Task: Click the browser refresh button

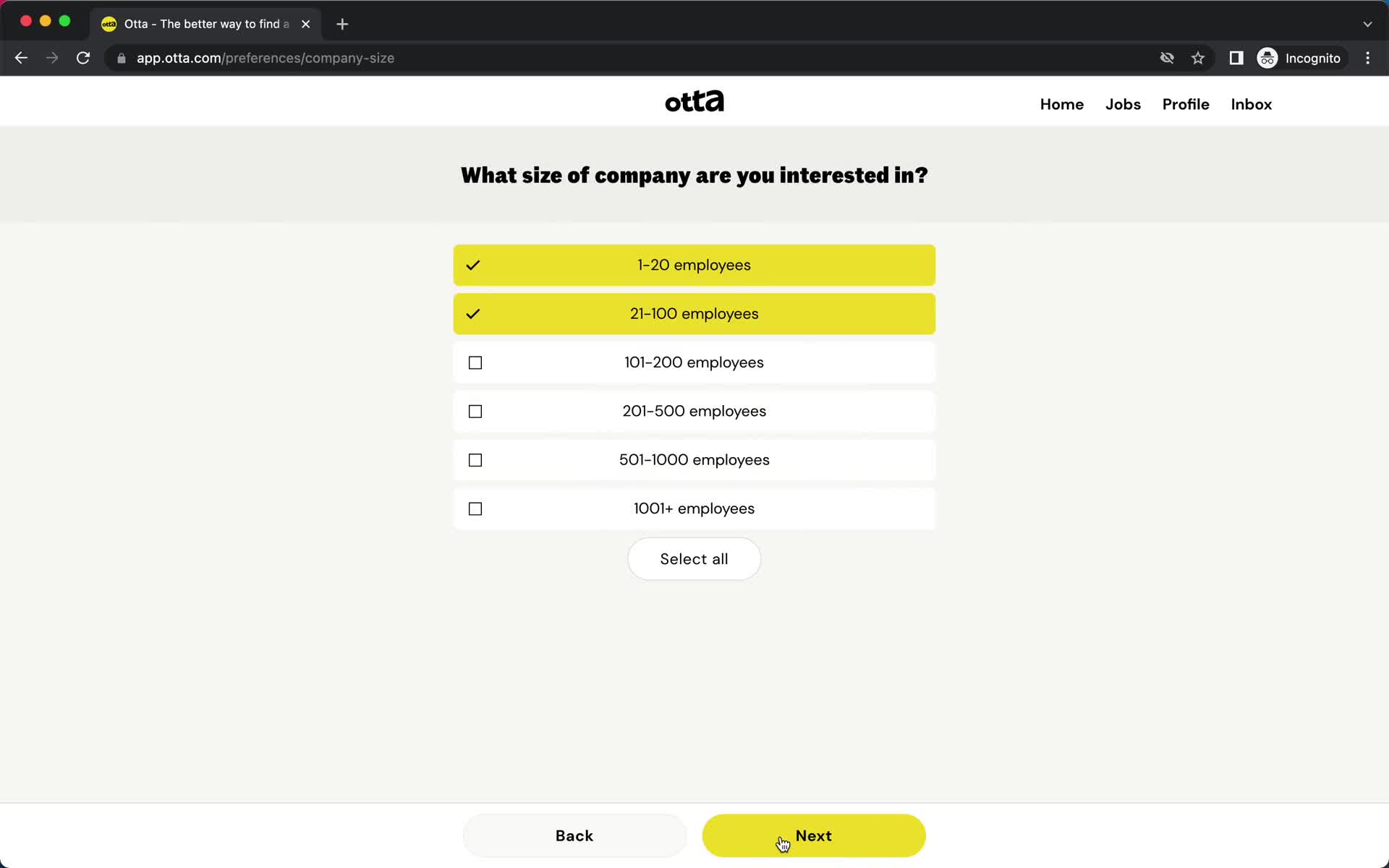Action: [x=84, y=58]
